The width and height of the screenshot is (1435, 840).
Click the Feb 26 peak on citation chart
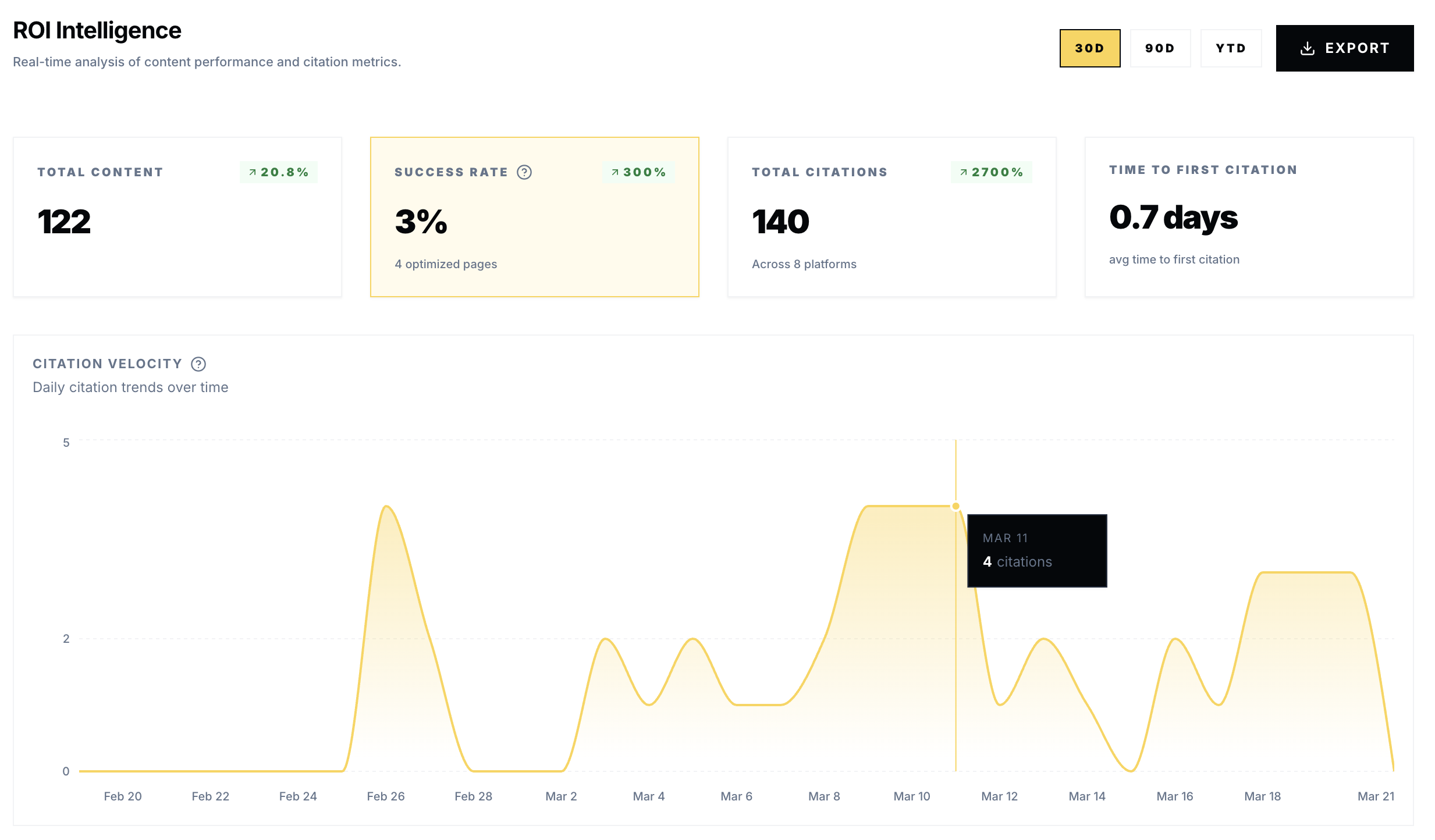tap(386, 507)
